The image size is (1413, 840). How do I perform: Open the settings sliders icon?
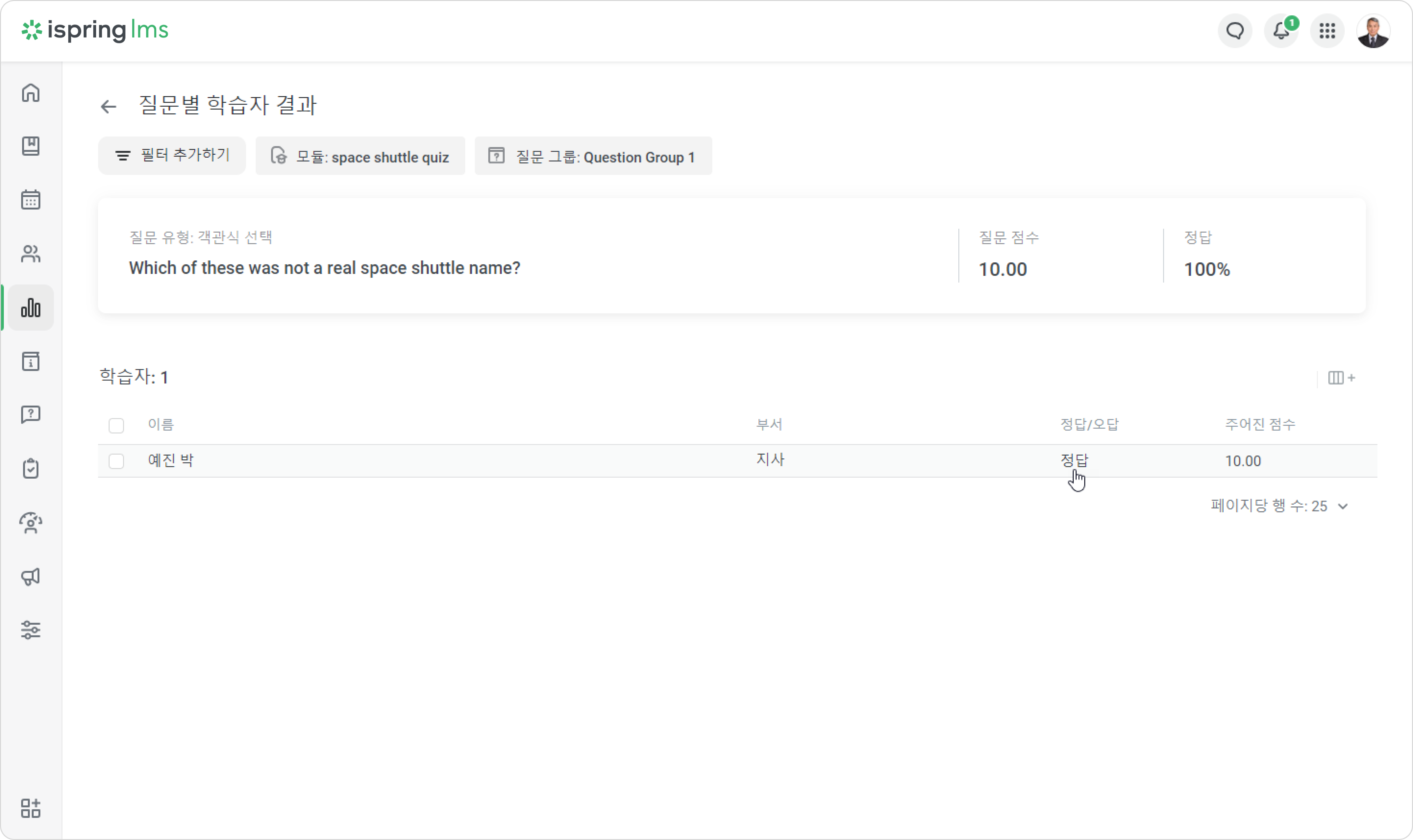[x=31, y=630]
